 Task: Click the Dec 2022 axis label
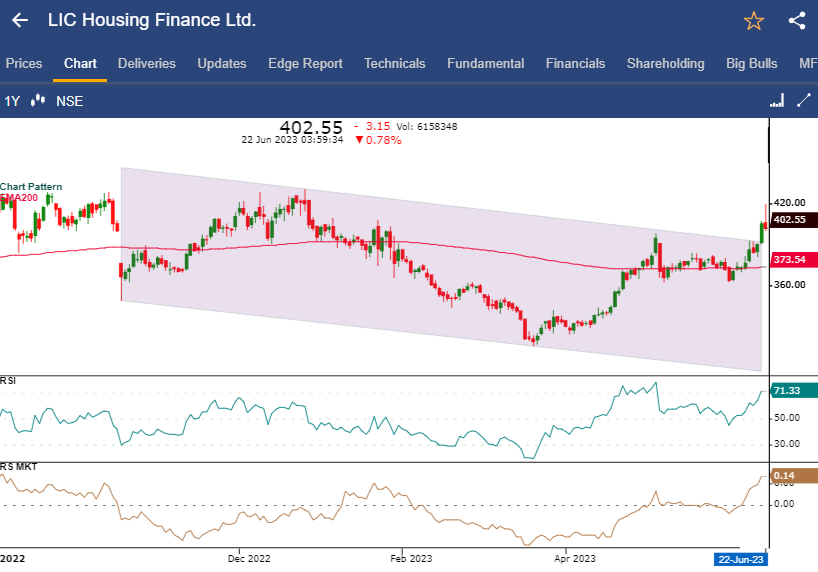point(249,558)
